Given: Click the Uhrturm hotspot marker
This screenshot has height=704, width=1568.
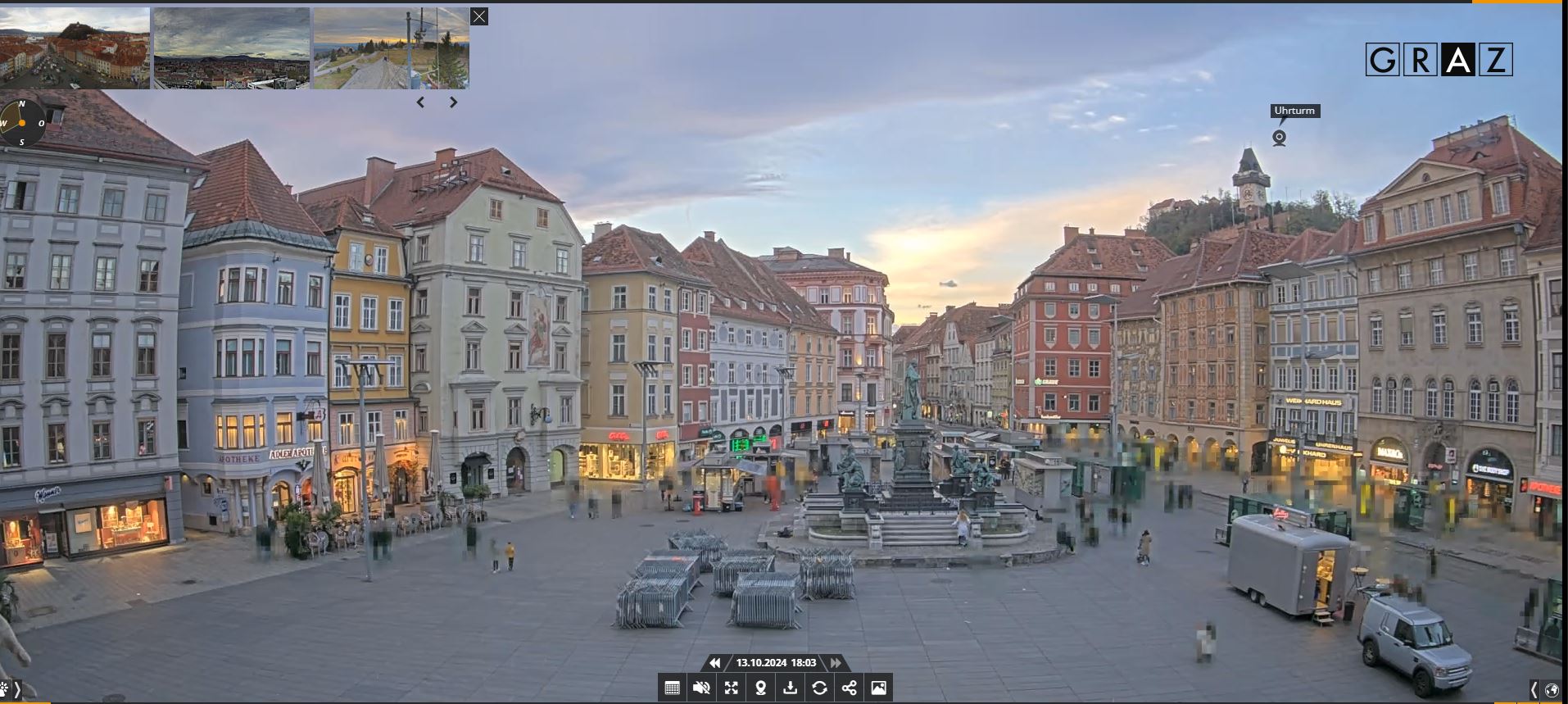Looking at the screenshot, I should click(1279, 138).
